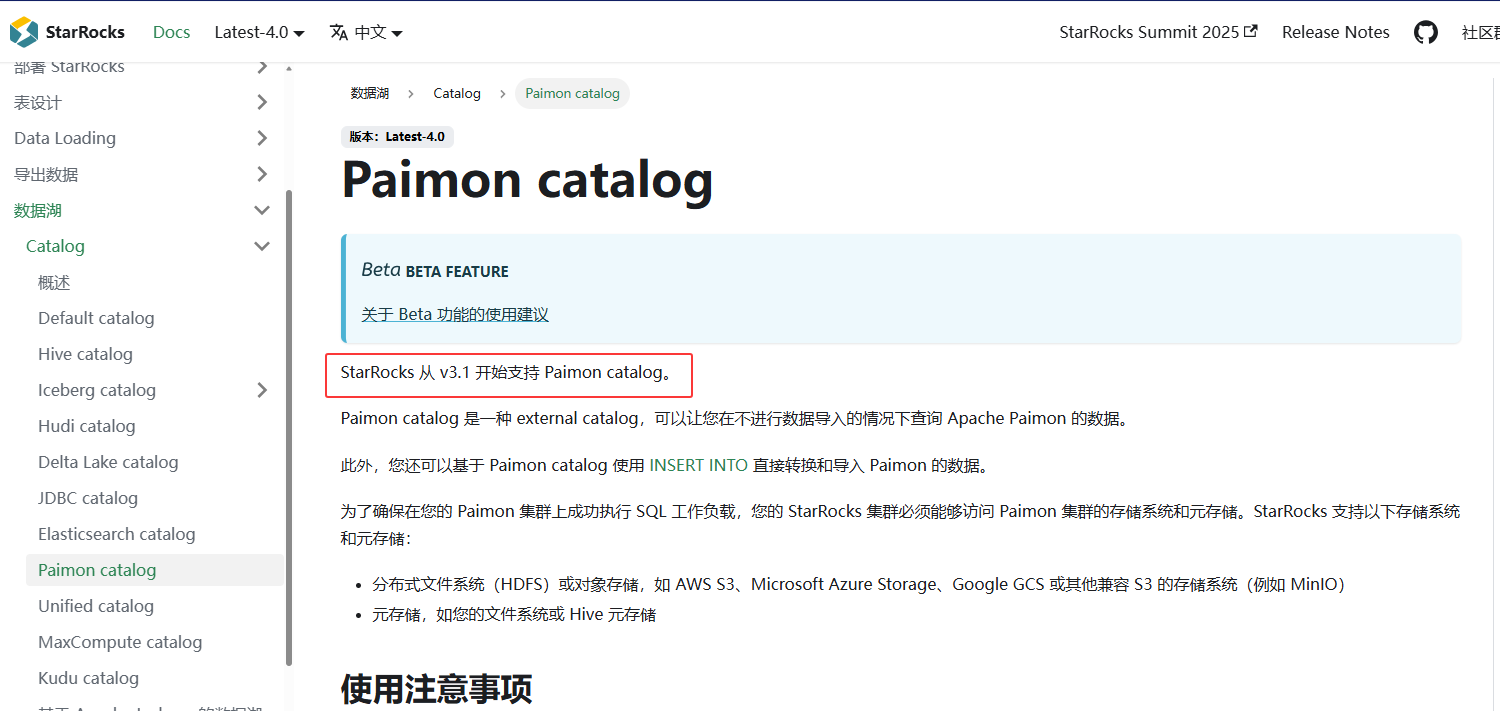Select Paimon catalog in the sidebar
Image resolution: width=1500 pixels, height=711 pixels.
point(97,570)
